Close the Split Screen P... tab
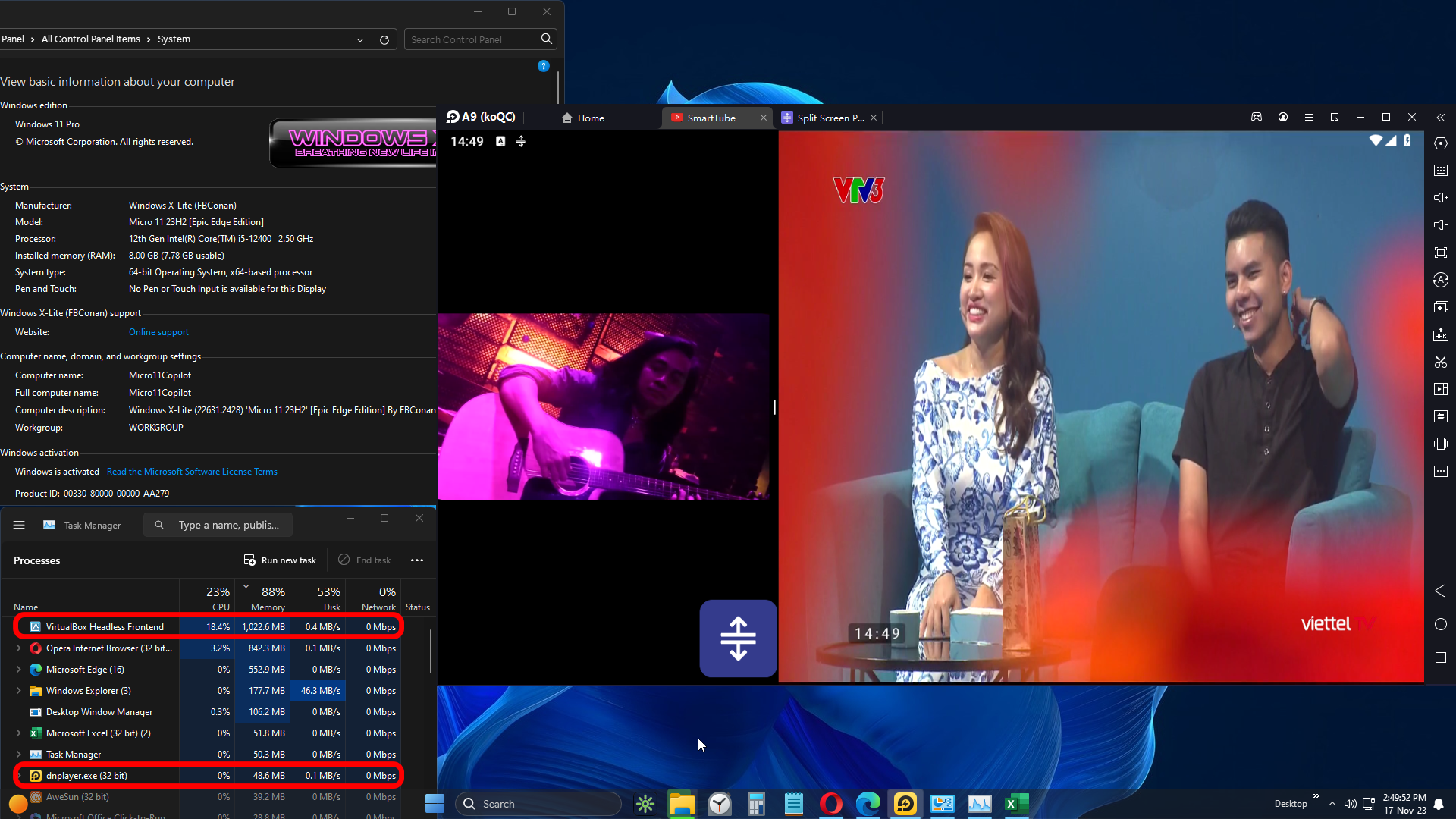 [874, 118]
